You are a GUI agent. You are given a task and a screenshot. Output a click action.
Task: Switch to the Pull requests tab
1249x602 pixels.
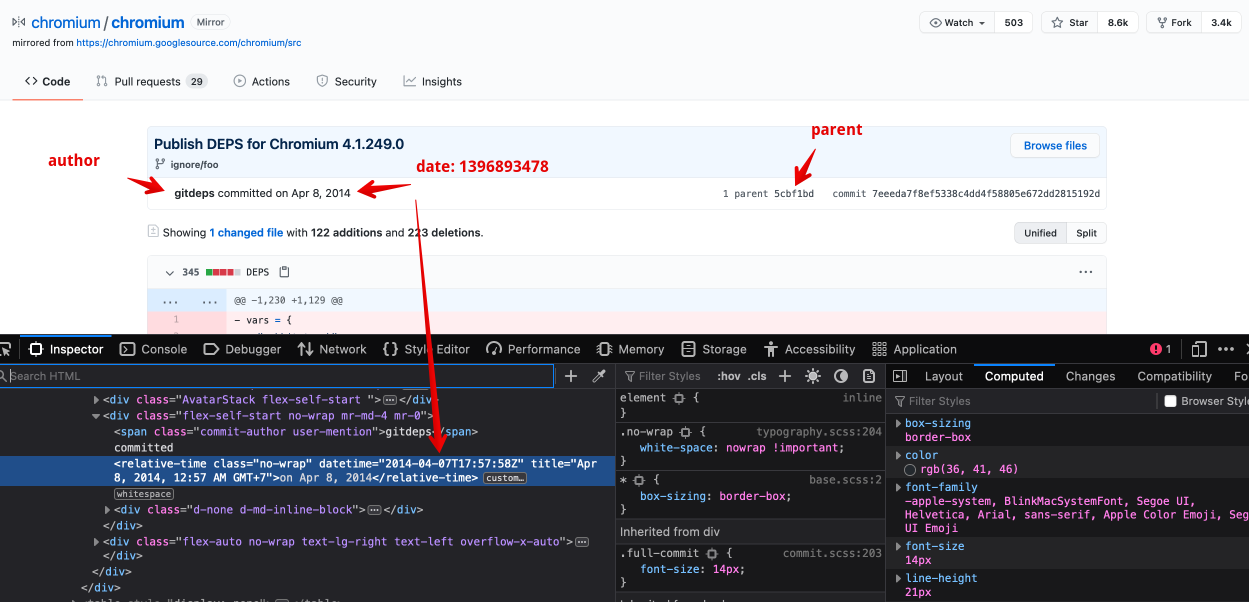[150, 81]
